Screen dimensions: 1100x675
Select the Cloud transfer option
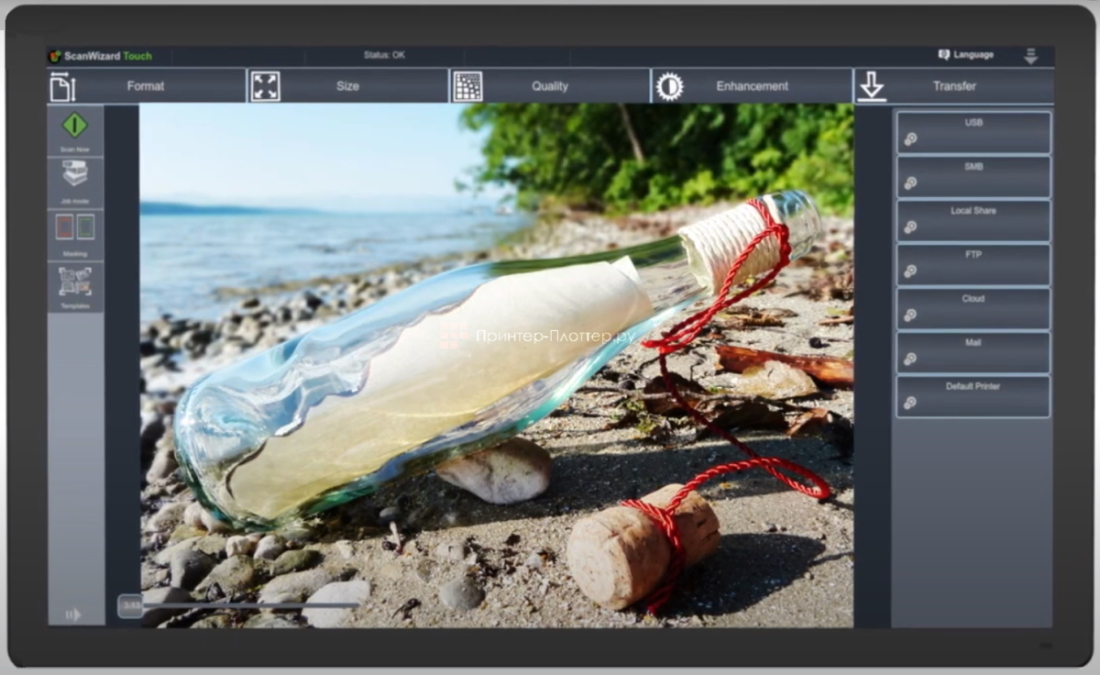(x=973, y=308)
